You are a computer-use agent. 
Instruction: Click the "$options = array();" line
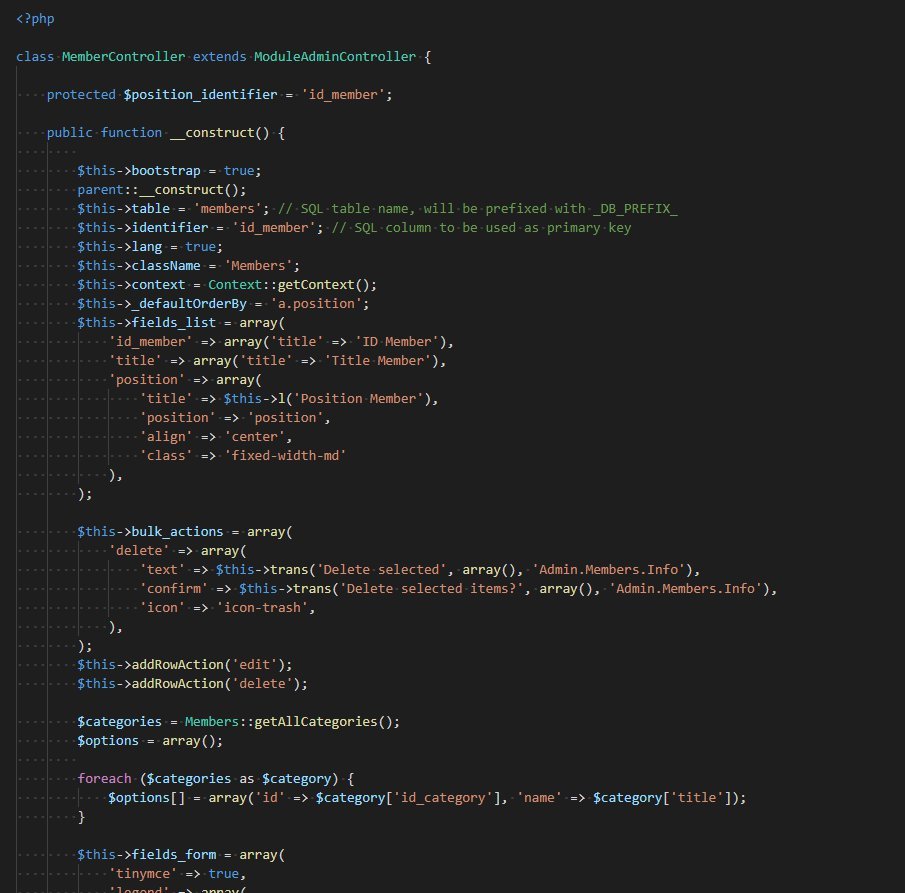point(150,741)
